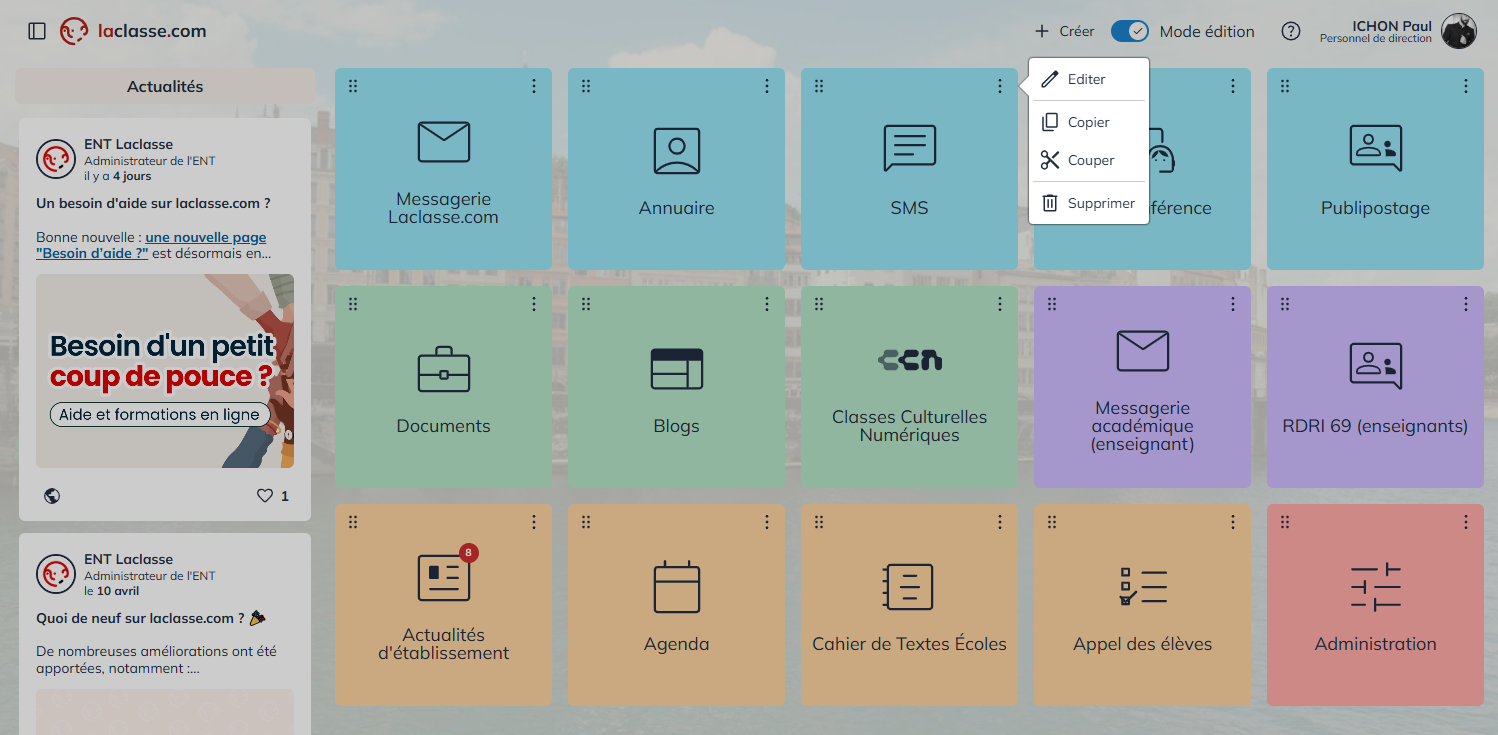Grab the drag handle on Blogs tile
1498x735 pixels.
586,304
